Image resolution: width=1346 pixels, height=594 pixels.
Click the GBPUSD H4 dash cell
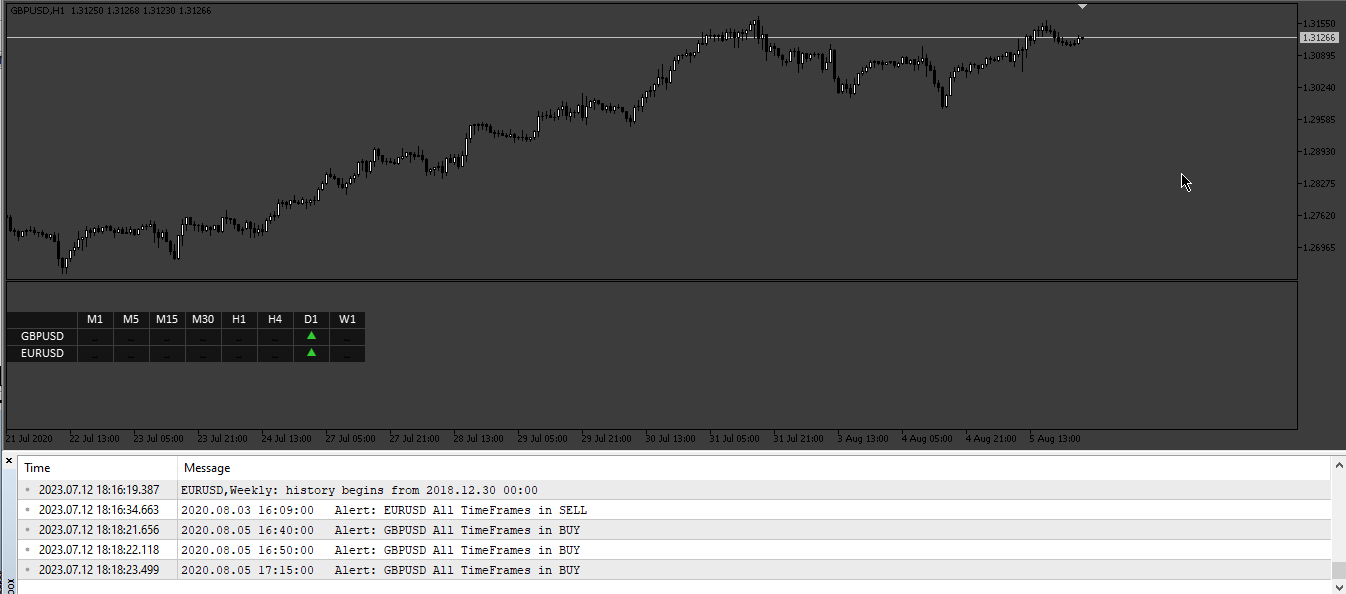tap(275, 337)
